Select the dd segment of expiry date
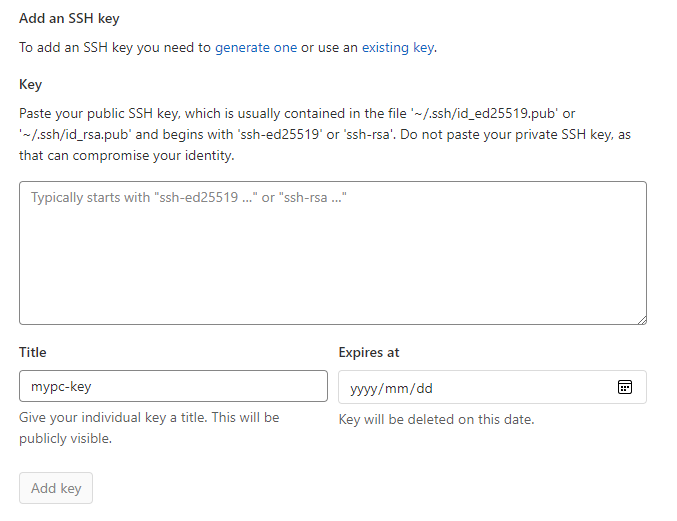 coord(424,388)
